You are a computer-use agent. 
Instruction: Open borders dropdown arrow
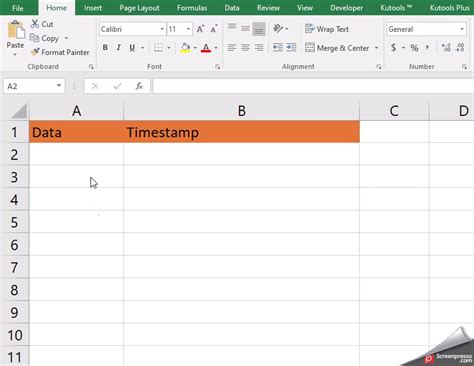[169, 48]
